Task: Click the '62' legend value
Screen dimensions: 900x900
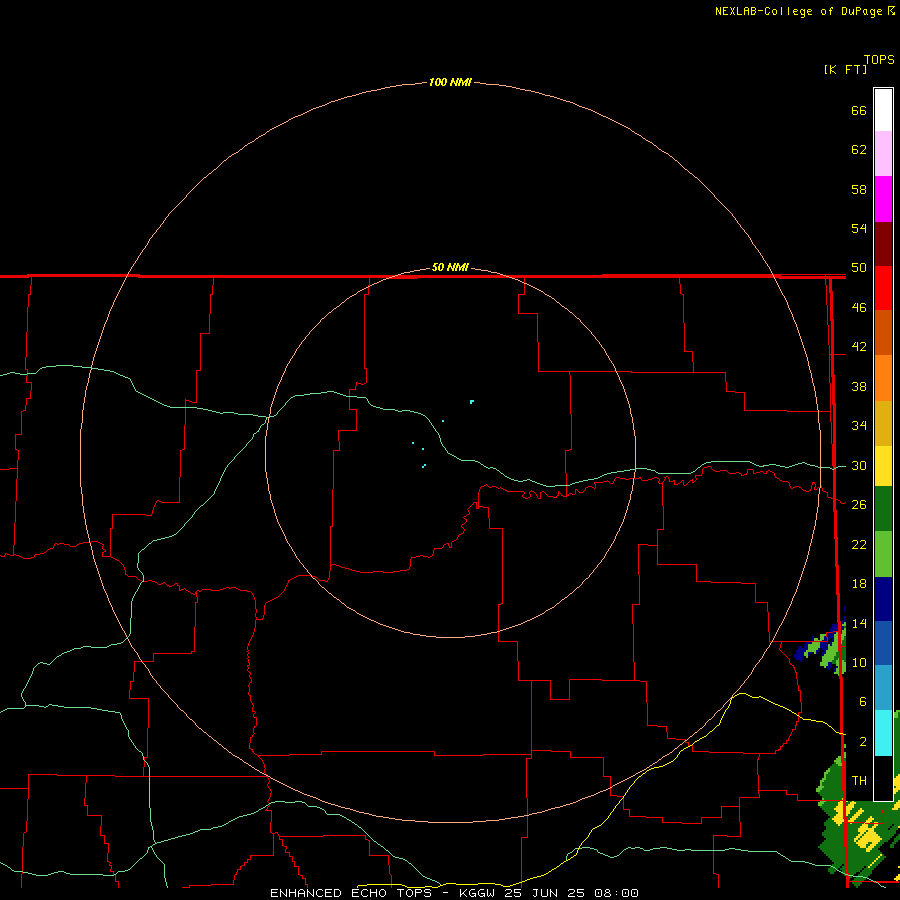Action: pyautogui.click(x=859, y=150)
